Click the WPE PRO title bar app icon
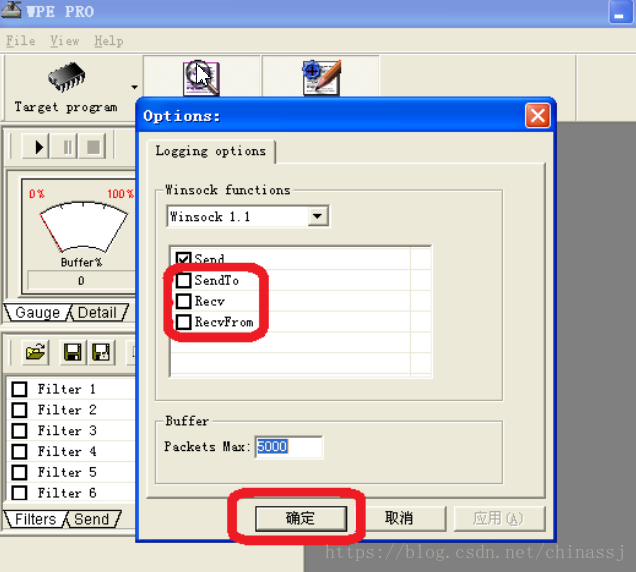 (11, 10)
